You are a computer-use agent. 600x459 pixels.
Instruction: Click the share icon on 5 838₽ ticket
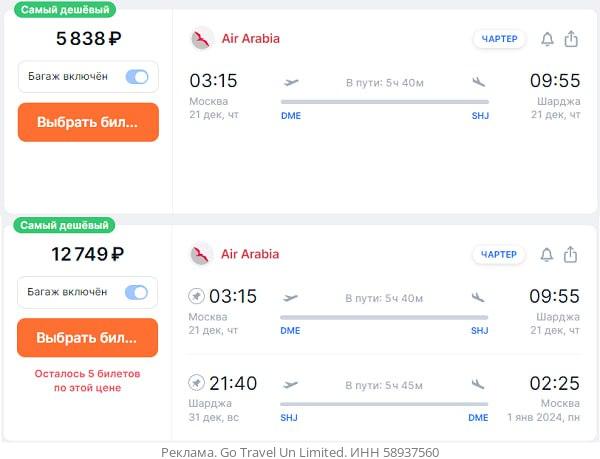pos(571,39)
